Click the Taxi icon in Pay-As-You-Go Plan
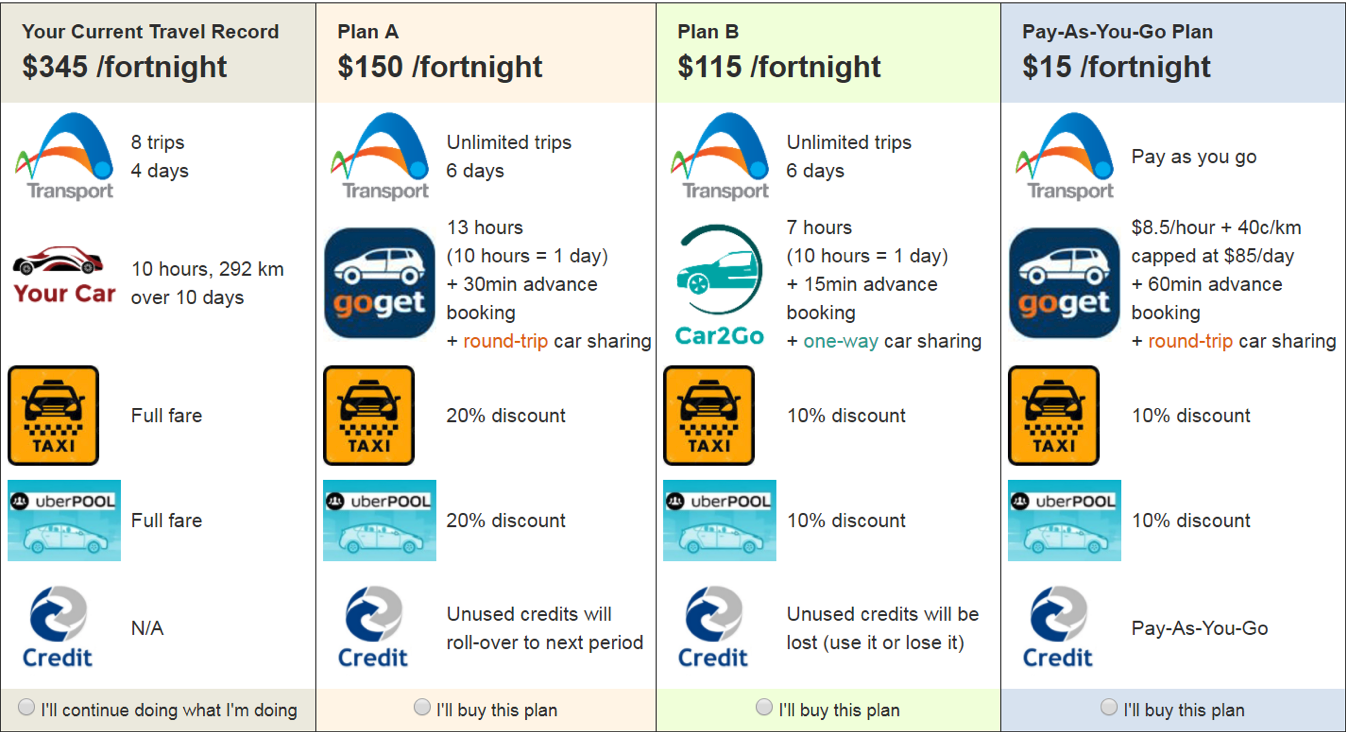 [1054, 415]
